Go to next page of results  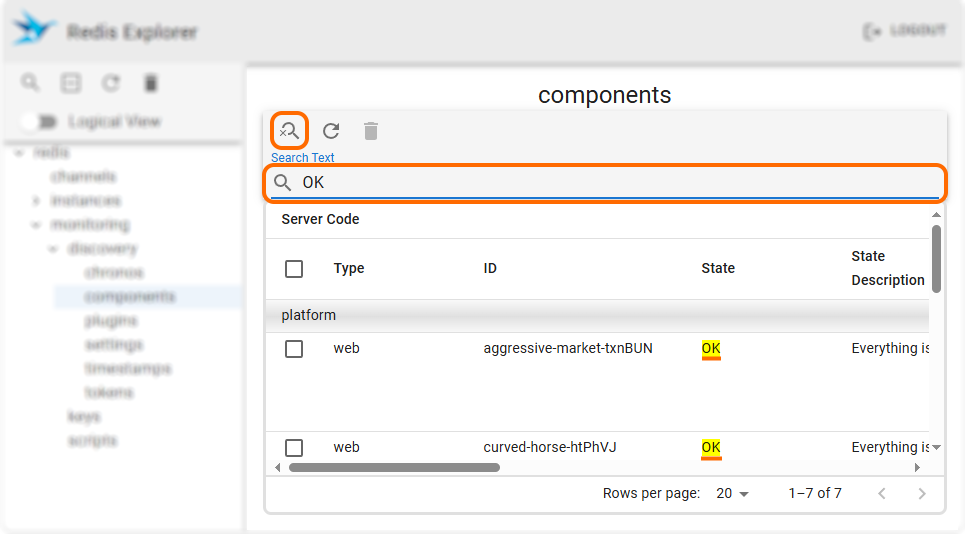tap(921, 493)
